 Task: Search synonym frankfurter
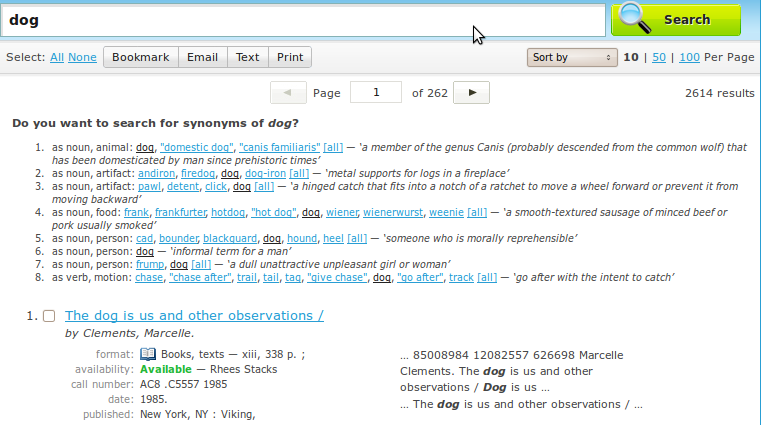181,212
